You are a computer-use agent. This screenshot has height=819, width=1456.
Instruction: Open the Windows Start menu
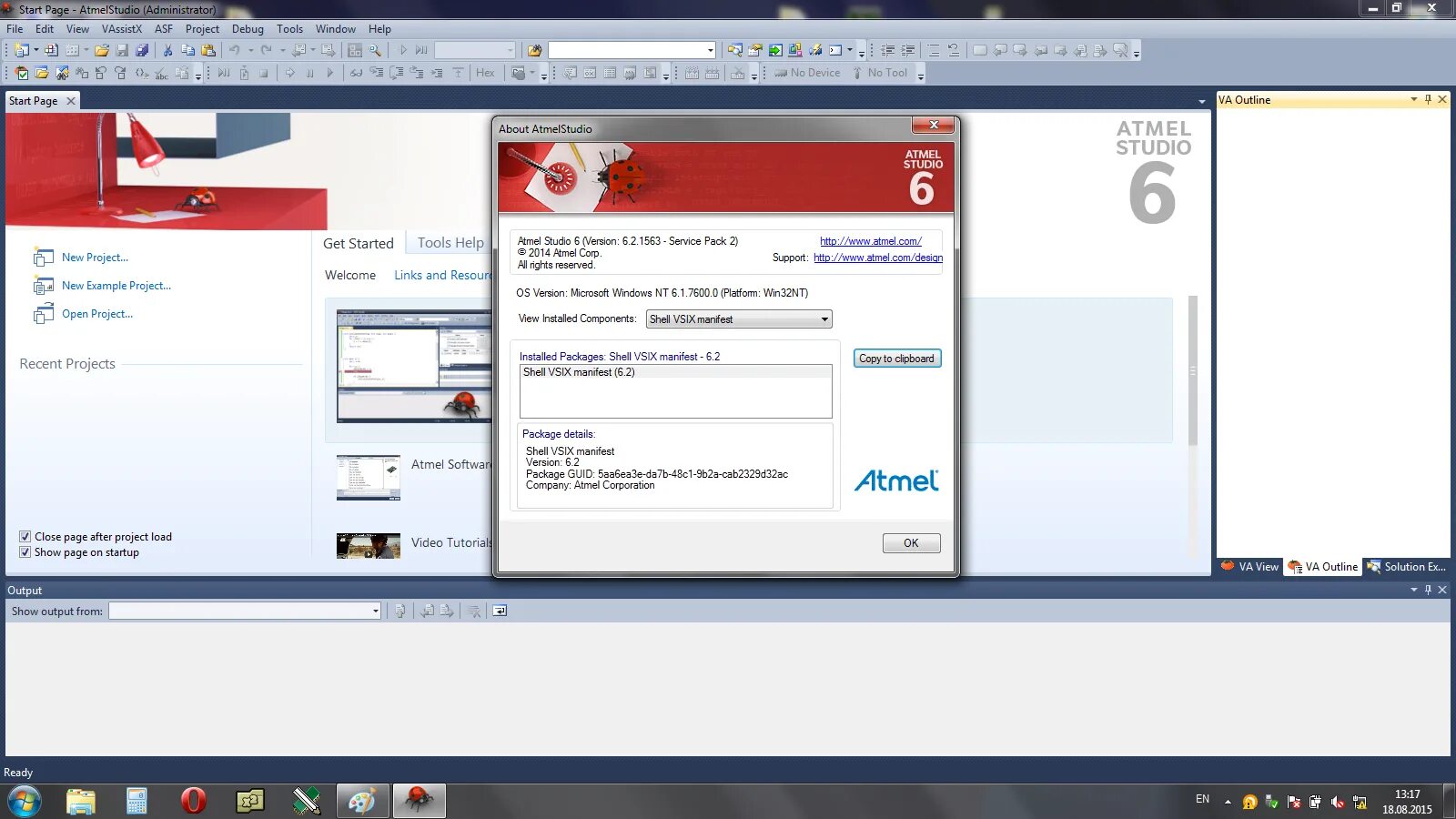click(x=25, y=801)
